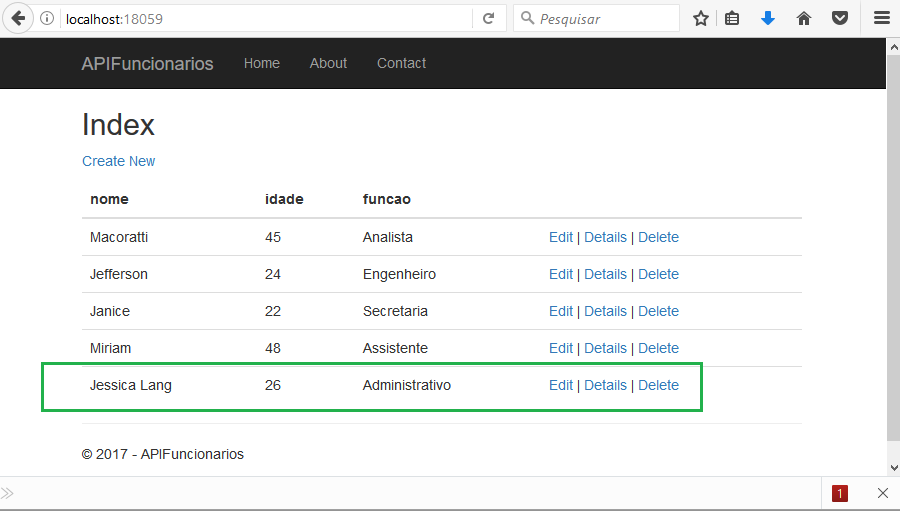Open the Contact nav item
This screenshot has height=511, width=900.
401,63
